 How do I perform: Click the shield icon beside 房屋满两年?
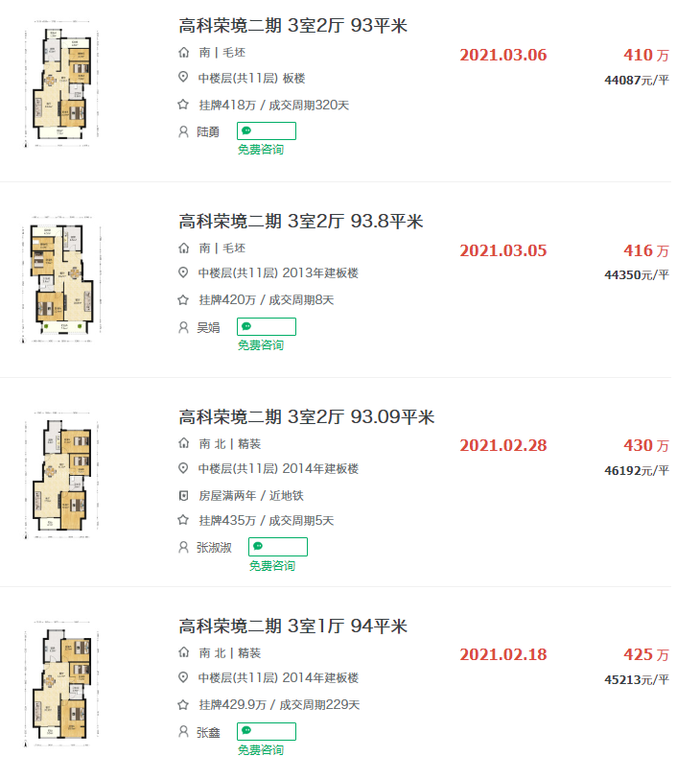pos(183,495)
